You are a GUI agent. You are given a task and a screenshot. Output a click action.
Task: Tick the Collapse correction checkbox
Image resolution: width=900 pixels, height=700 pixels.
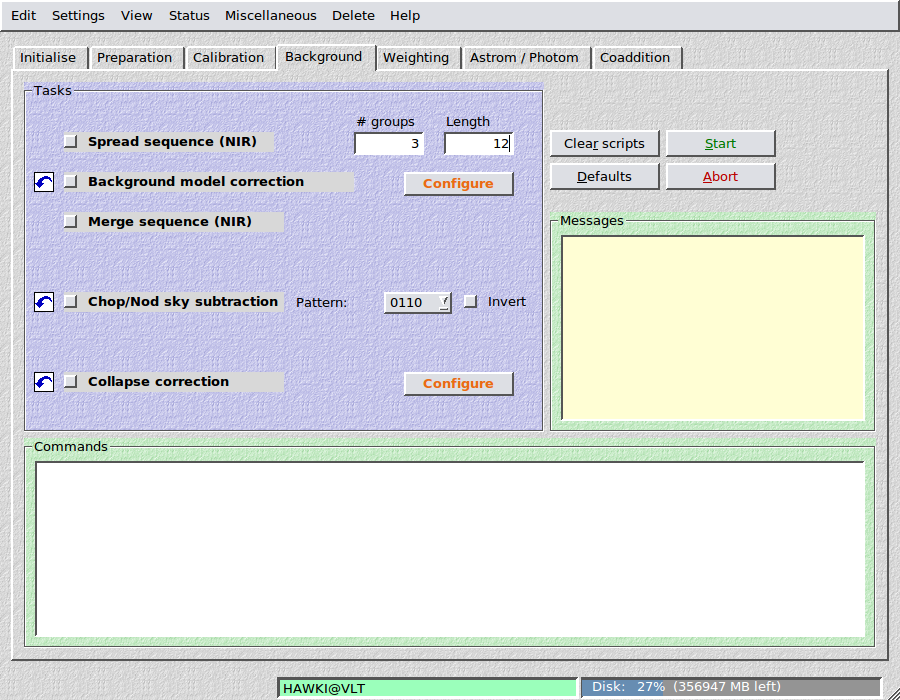point(71,382)
